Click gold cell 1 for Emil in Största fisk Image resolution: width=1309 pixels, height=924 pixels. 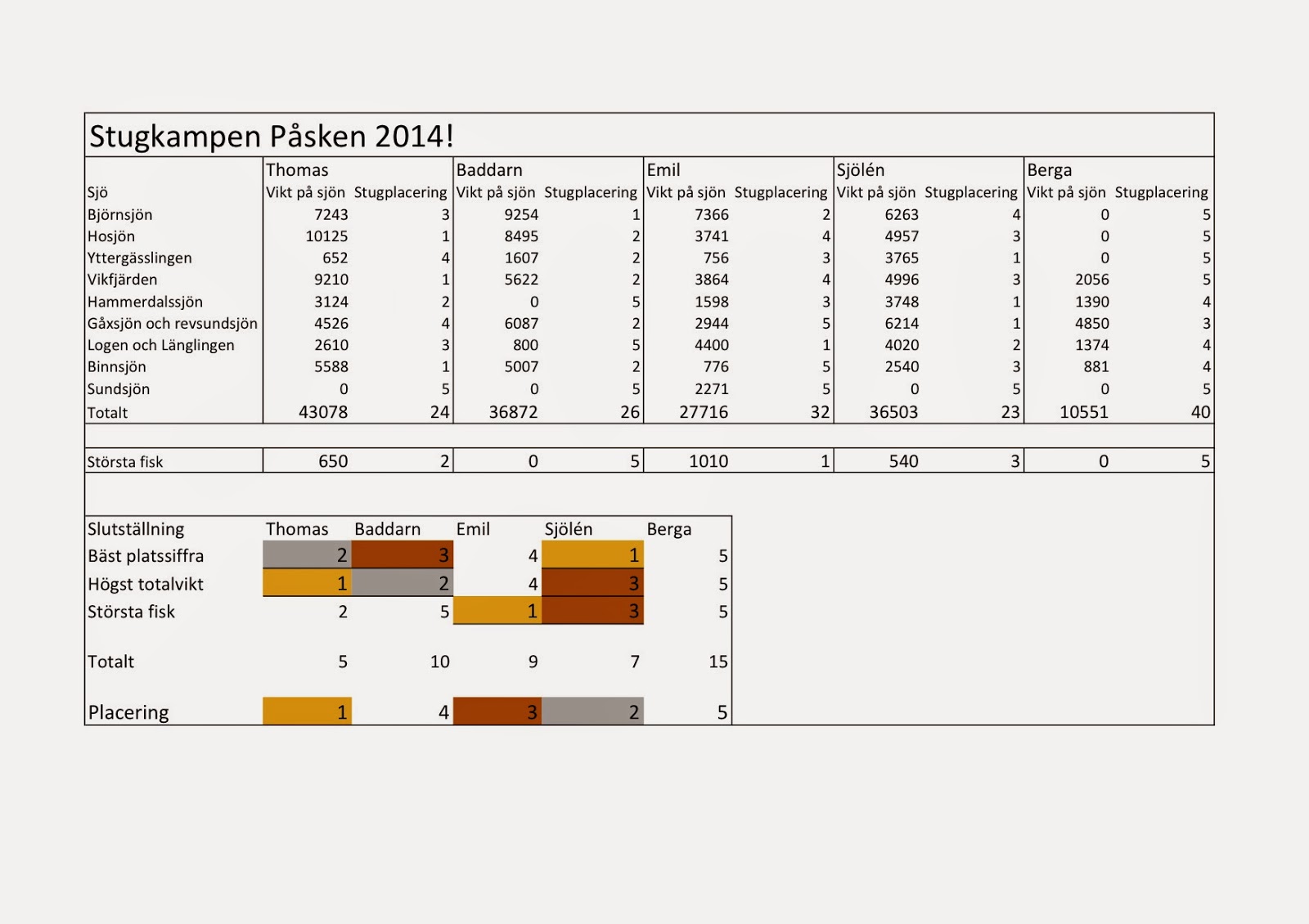pos(497,610)
